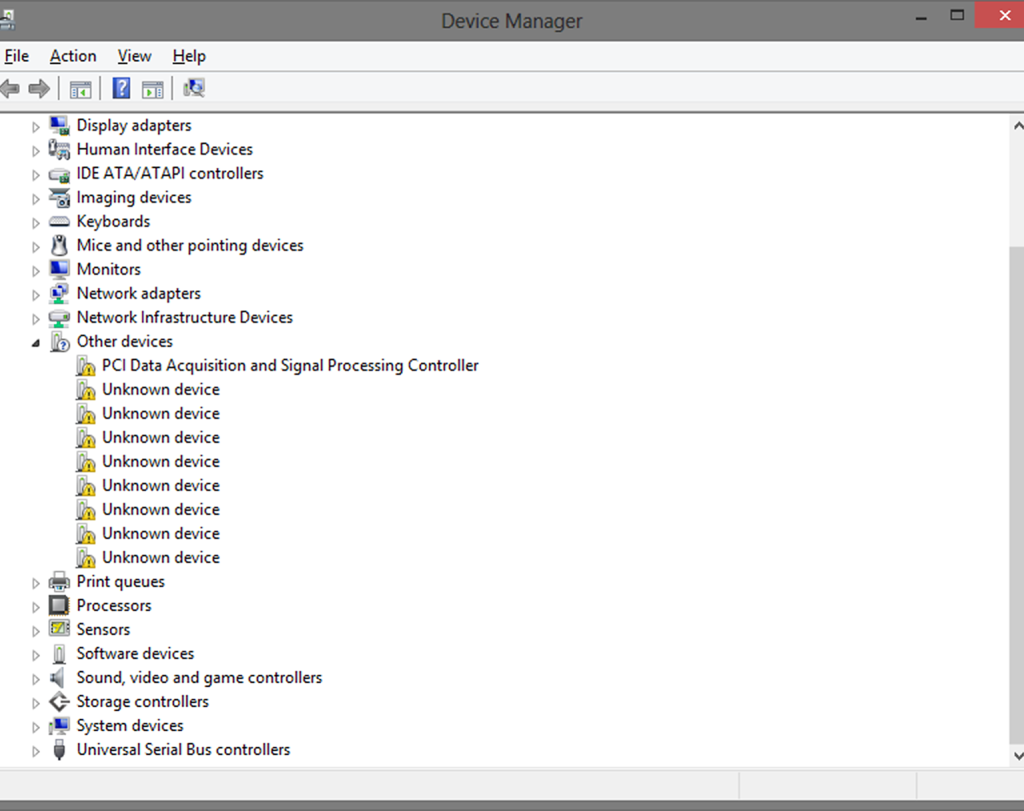1024x811 pixels.
Task: Expand the Monitors node
Action: pyautogui.click(x=36, y=271)
